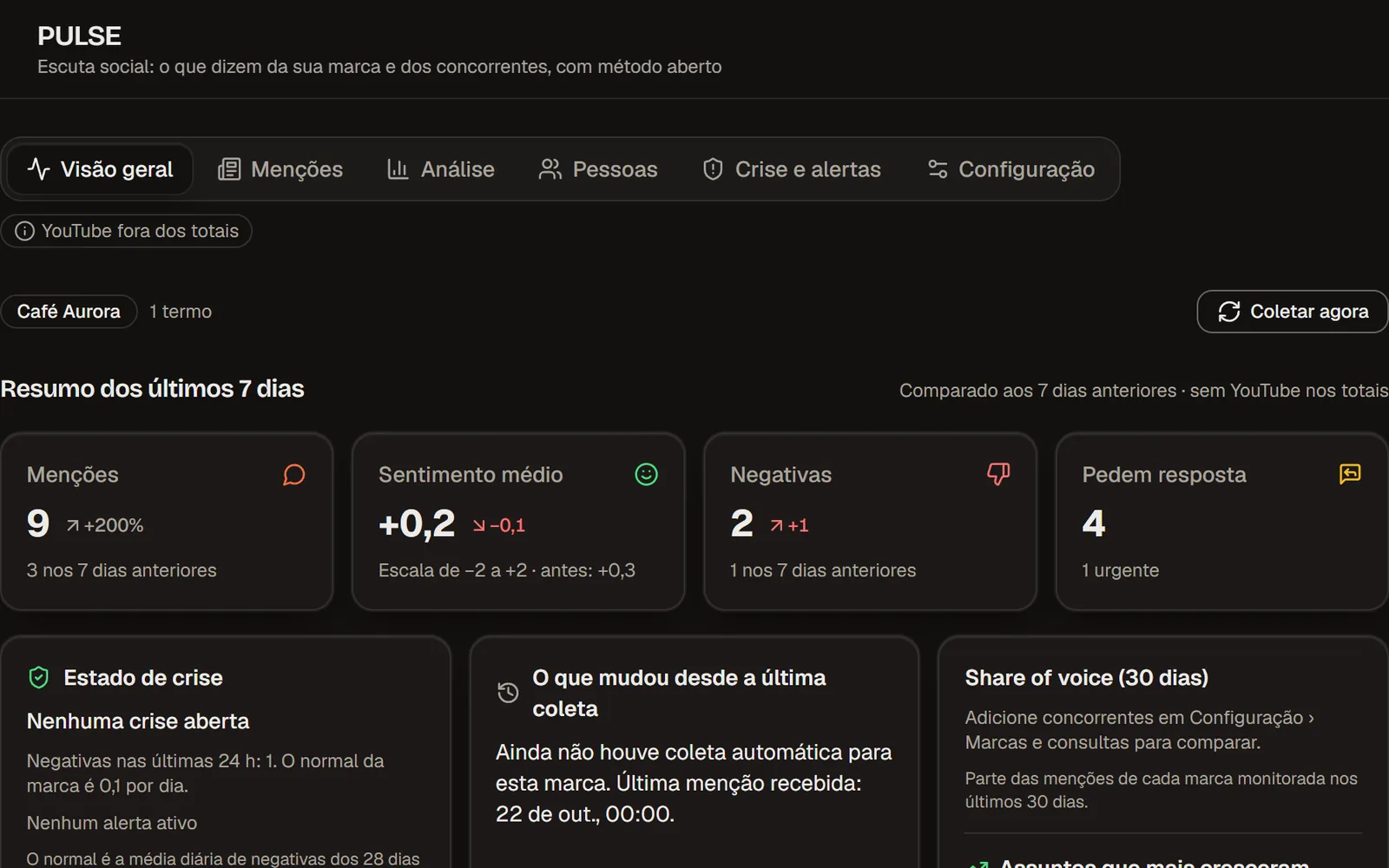1389x868 pixels.
Task: Click the speech bubble icon on Menções card
Action: tap(294, 475)
